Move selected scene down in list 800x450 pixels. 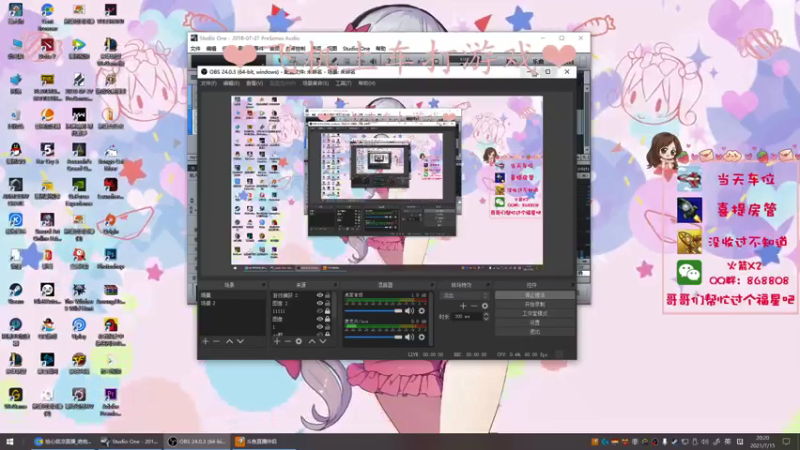point(240,341)
